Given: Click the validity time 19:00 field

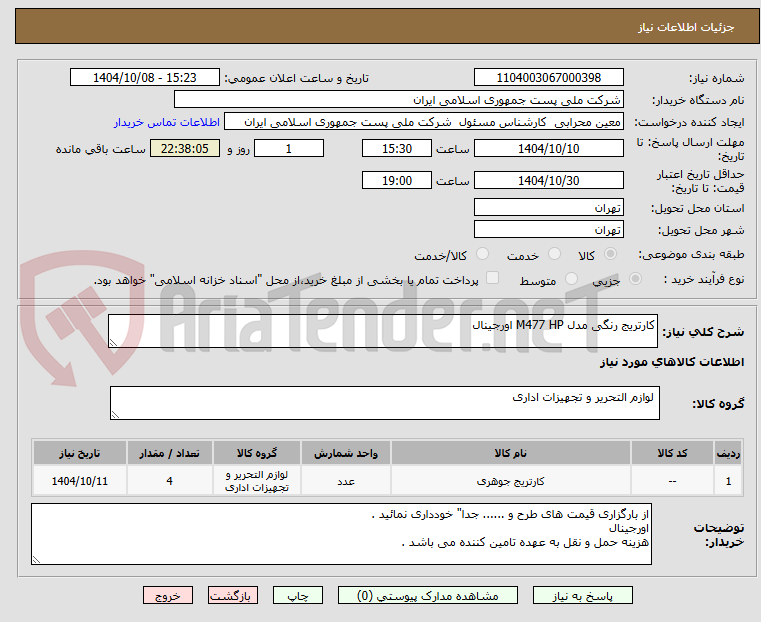Looking at the screenshot, I should point(397,180).
